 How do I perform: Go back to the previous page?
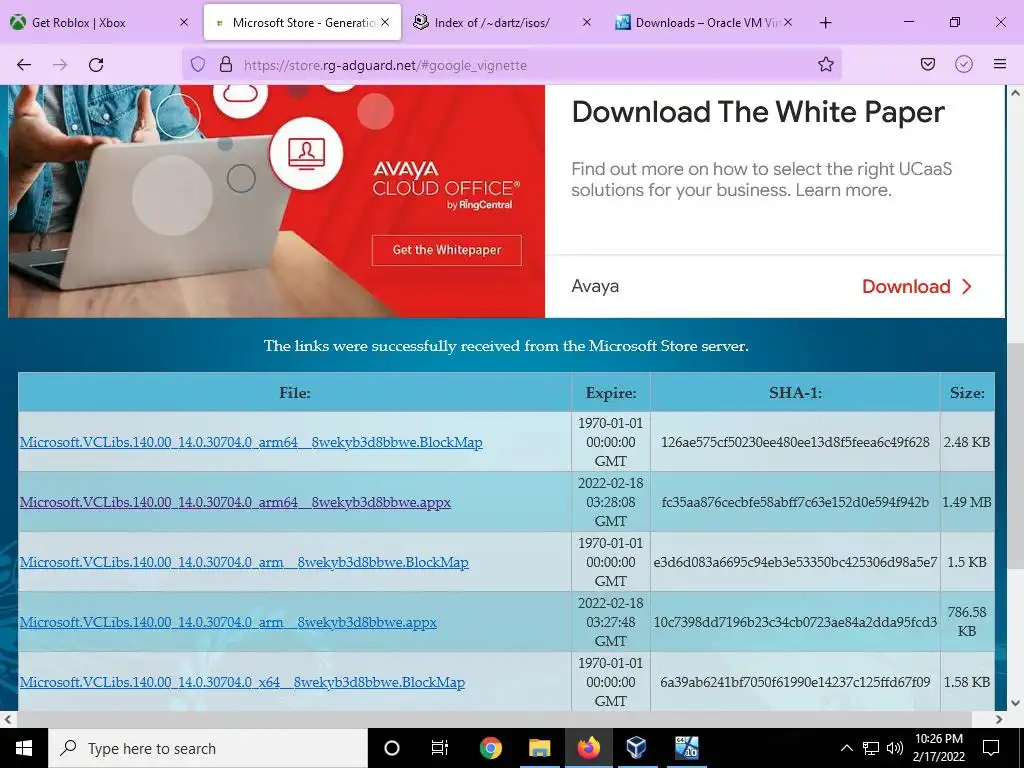24,65
